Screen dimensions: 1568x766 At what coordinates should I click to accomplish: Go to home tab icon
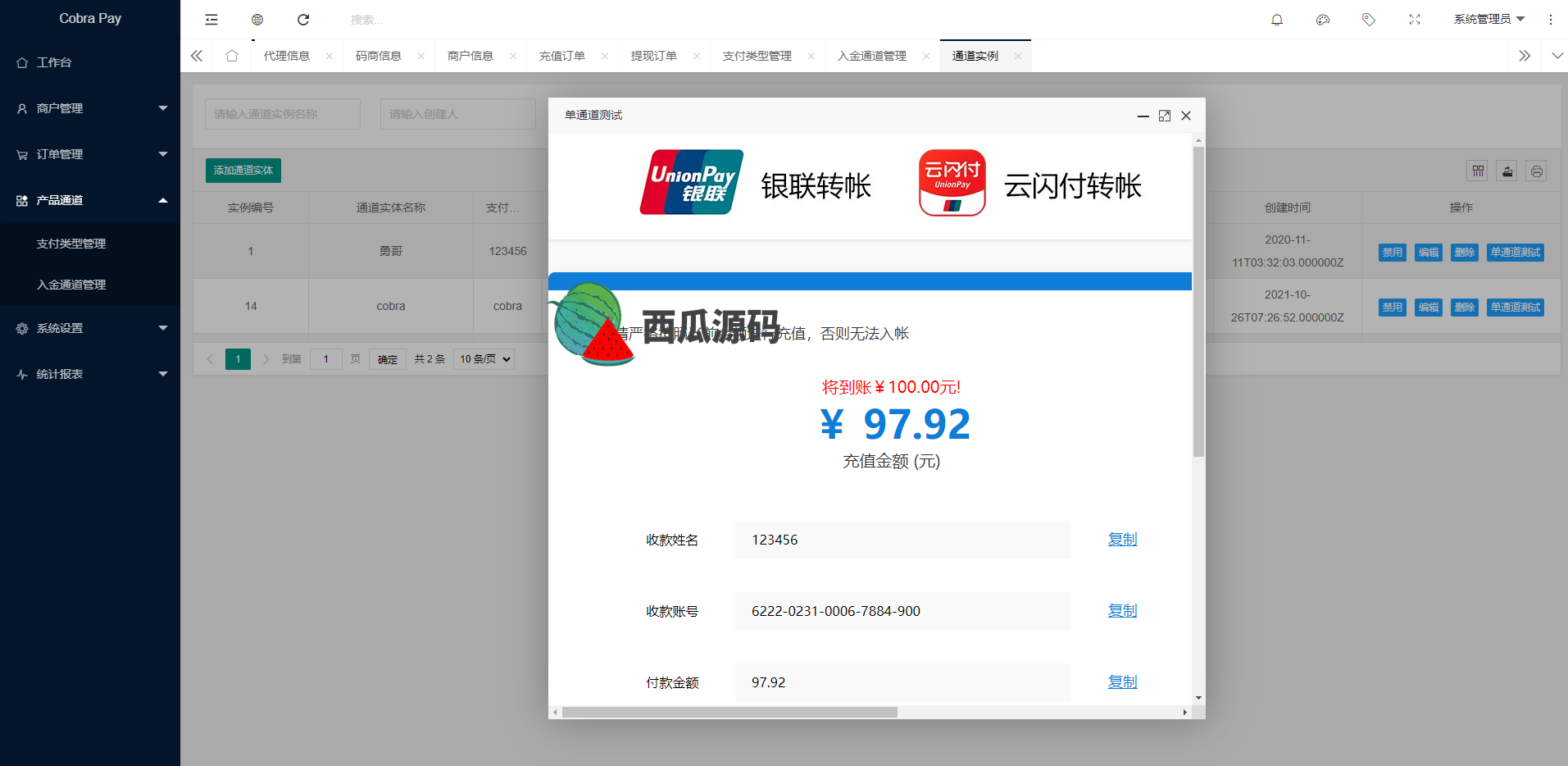tap(232, 56)
